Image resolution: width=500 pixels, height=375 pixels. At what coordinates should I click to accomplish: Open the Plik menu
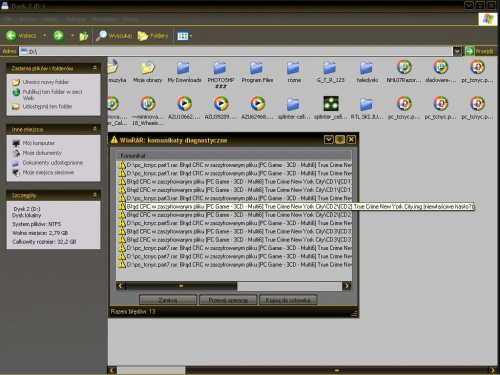[8, 19]
